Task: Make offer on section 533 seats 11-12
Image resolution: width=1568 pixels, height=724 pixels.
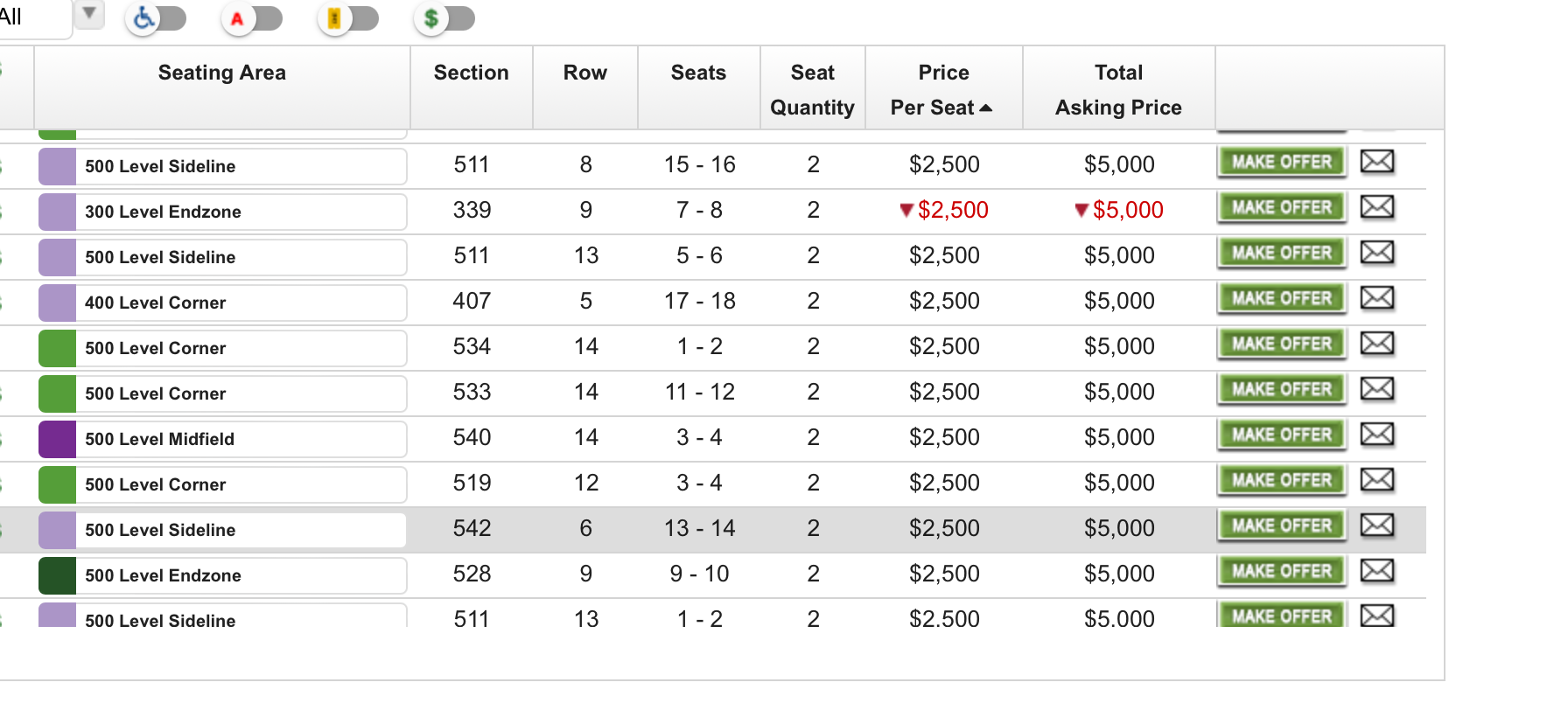Action: coord(1282,390)
